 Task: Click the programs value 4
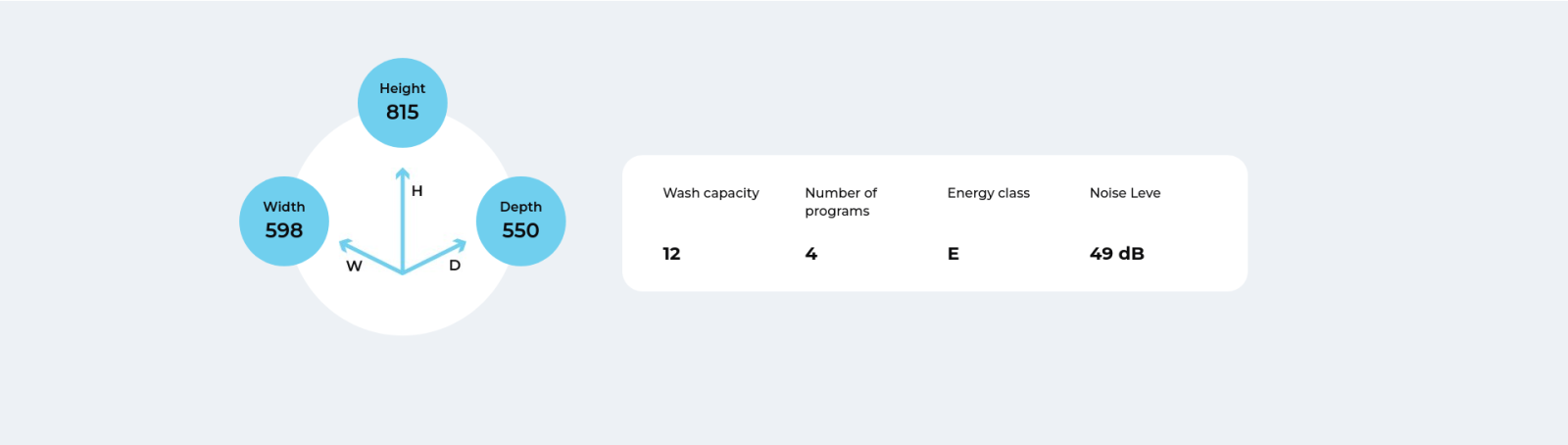pyautogui.click(x=810, y=254)
